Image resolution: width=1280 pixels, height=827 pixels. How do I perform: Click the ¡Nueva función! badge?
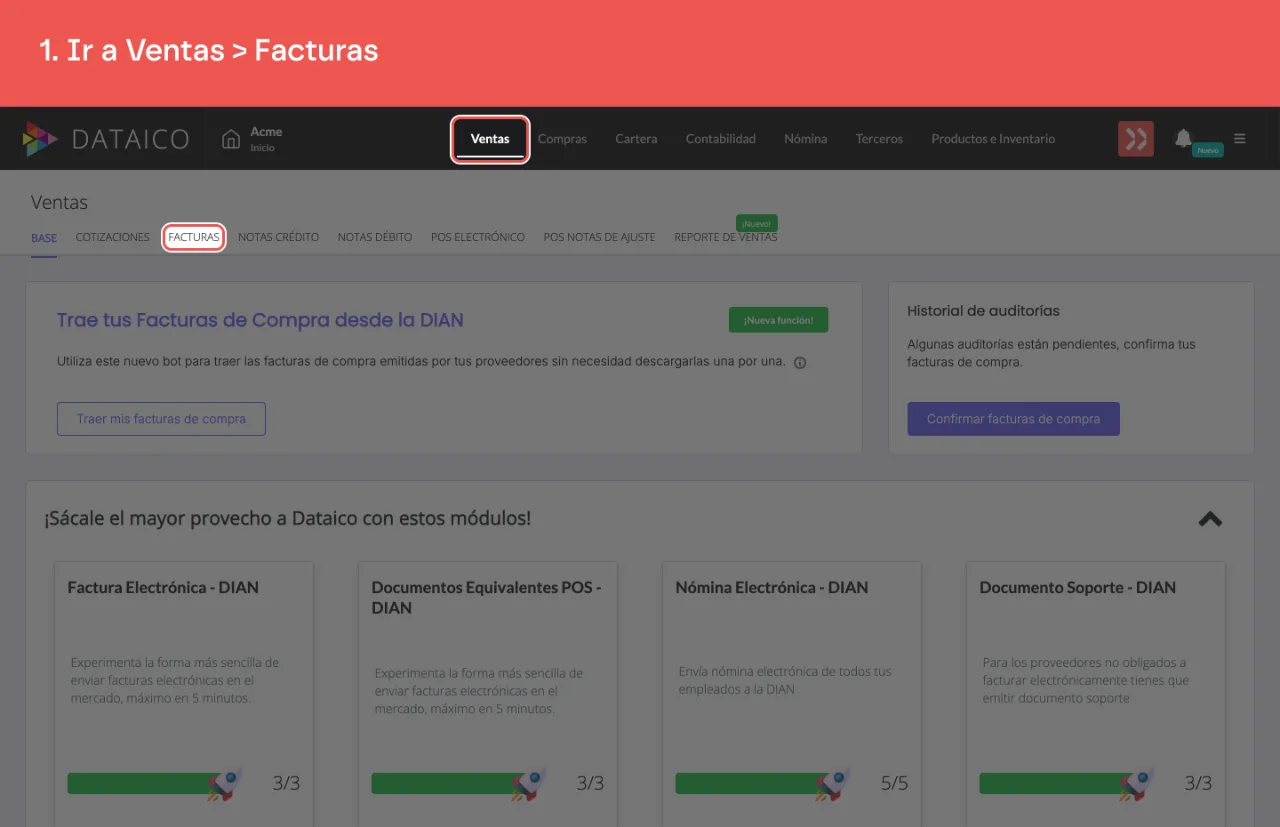779,320
